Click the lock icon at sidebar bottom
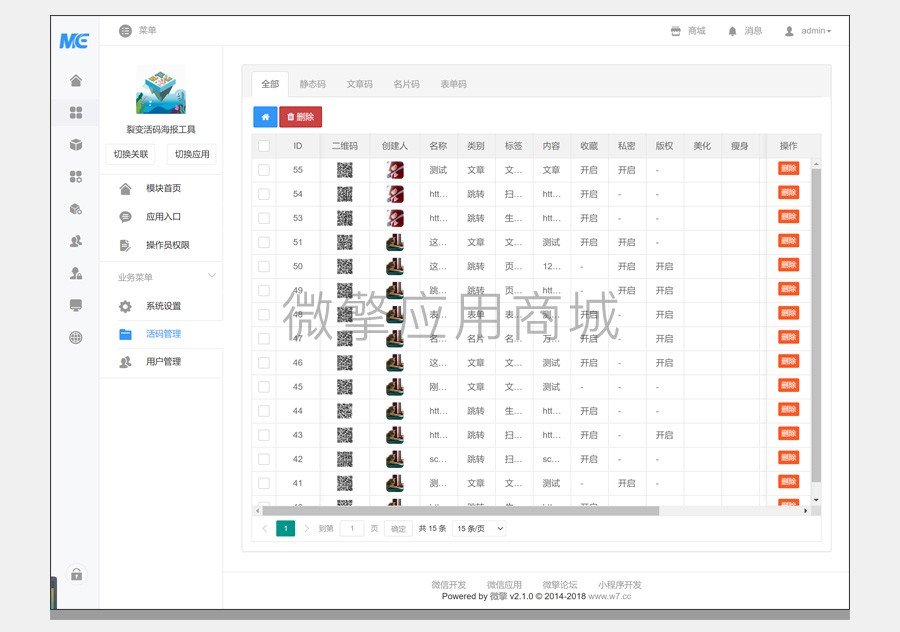 [75, 575]
